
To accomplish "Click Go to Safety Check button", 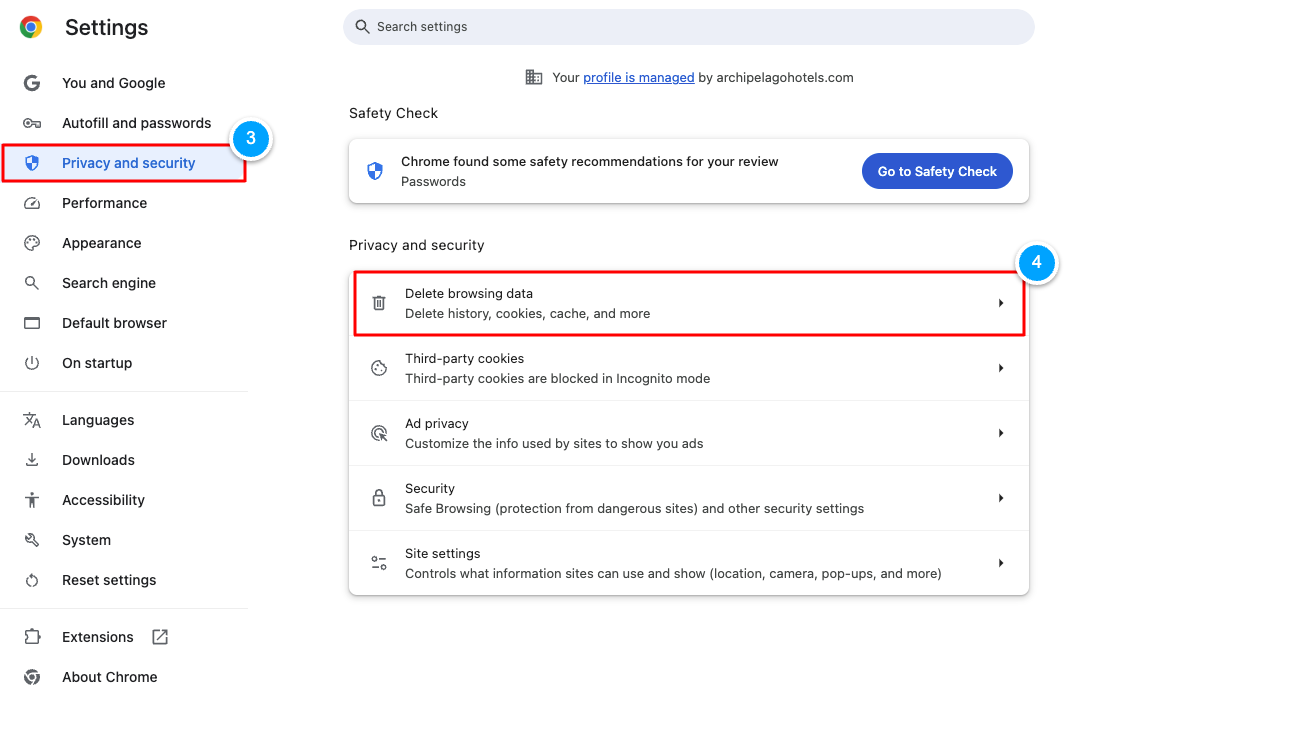I will [937, 171].
